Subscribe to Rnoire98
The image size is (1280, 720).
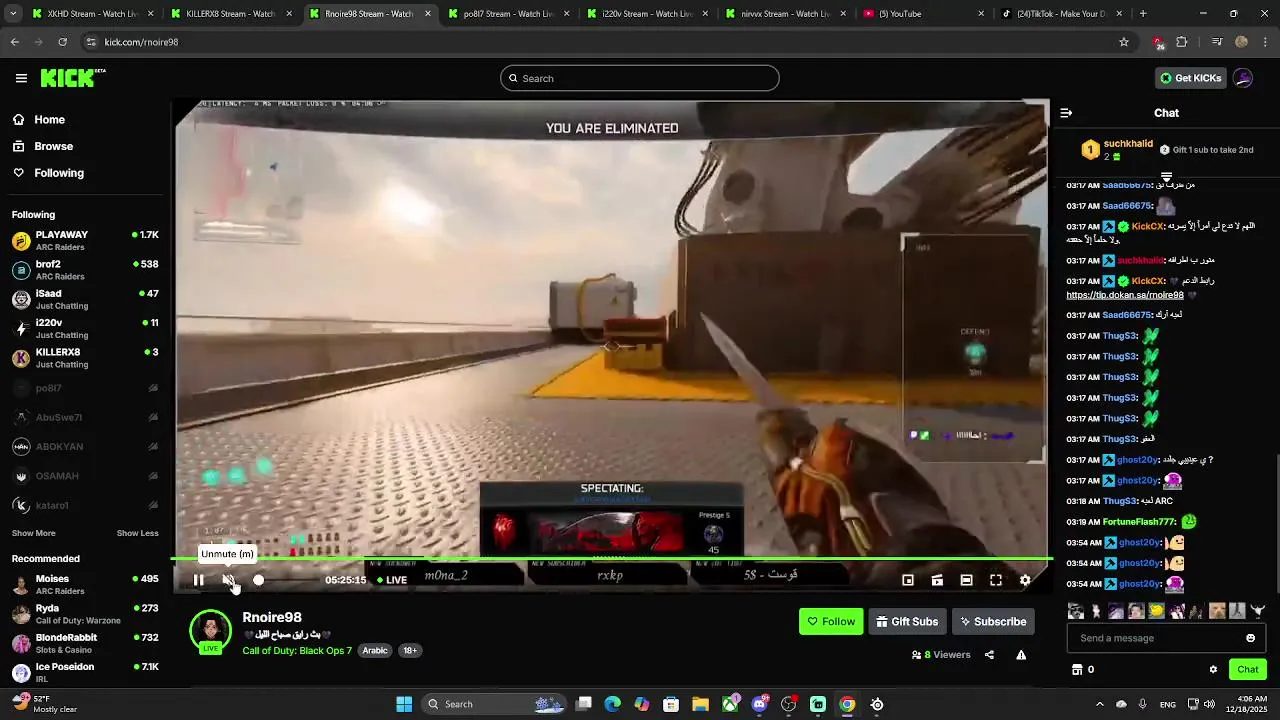click(x=993, y=621)
